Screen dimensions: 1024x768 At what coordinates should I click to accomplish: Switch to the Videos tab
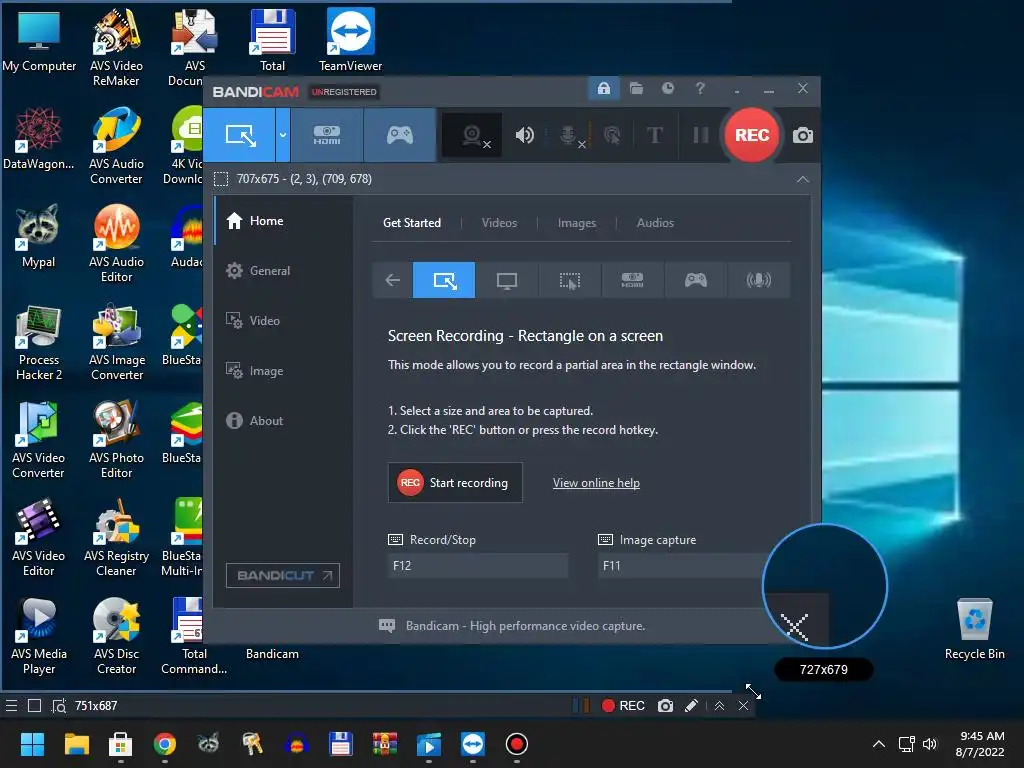(499, 223)
